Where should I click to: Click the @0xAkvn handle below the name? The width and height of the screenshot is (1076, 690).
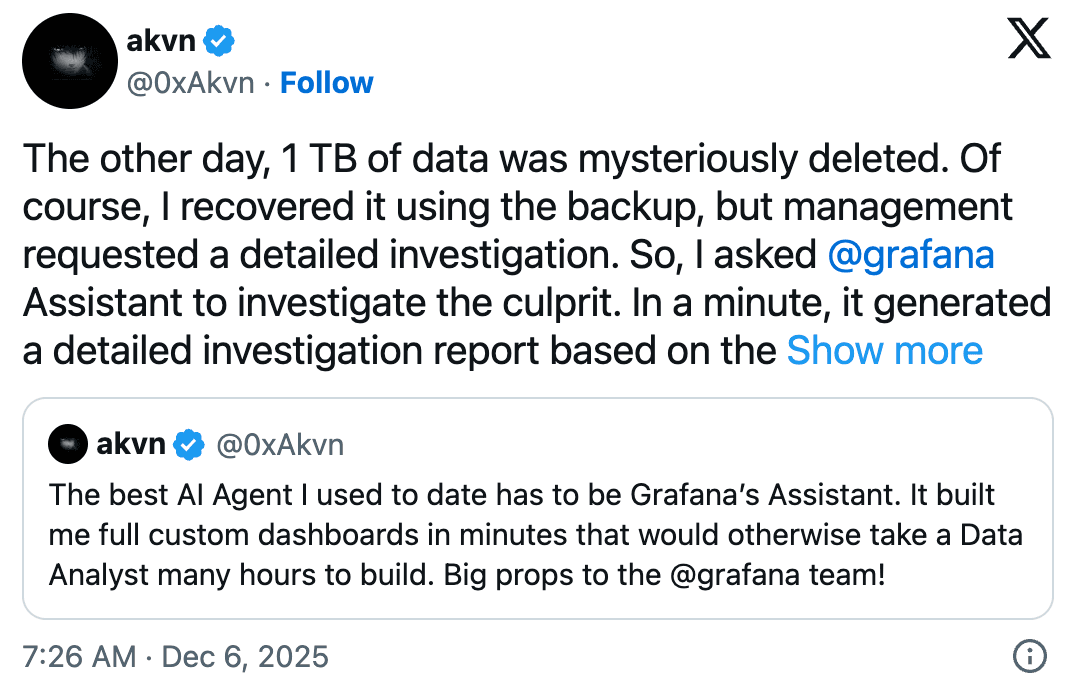[x=188, y=82]
